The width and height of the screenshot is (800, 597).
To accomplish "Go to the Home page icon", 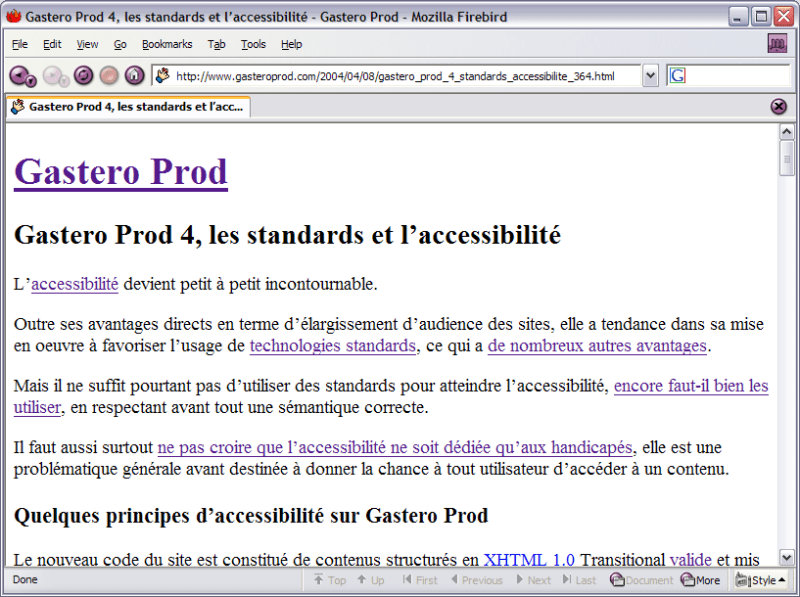I will [134, 76].
